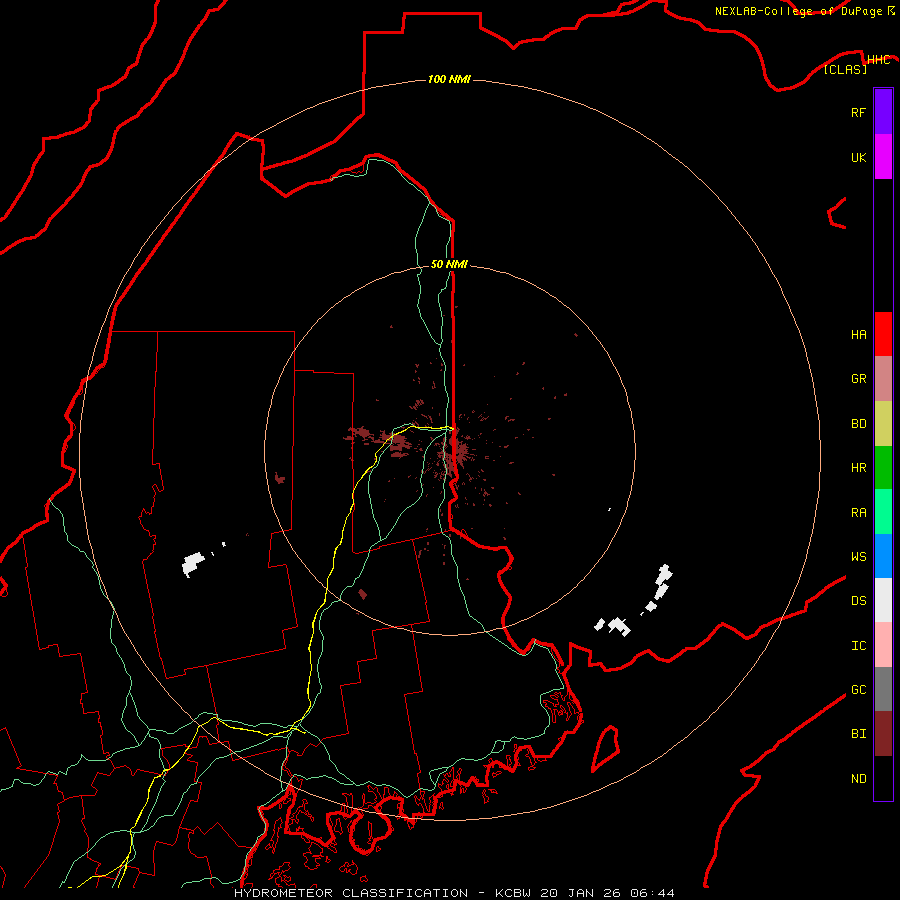This screenshot has height=900, width=900.
Task: Click the HA red legend swatch
Action: pyautogui.click(x=883, y=334)
